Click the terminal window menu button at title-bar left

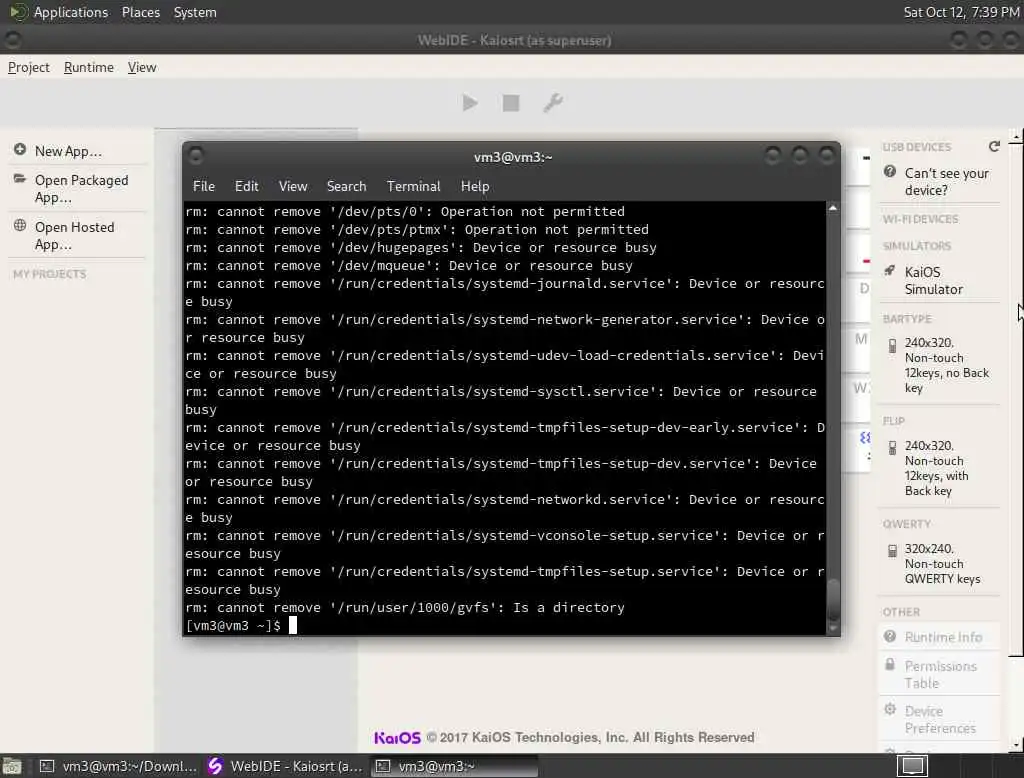click(195, 155)
